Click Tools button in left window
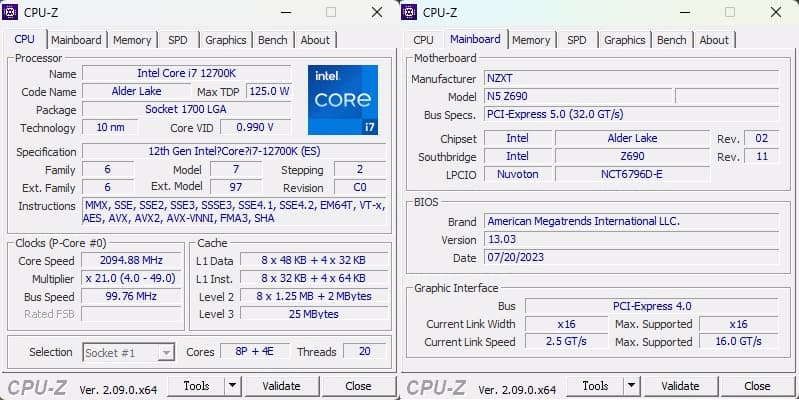 point(197,386)
